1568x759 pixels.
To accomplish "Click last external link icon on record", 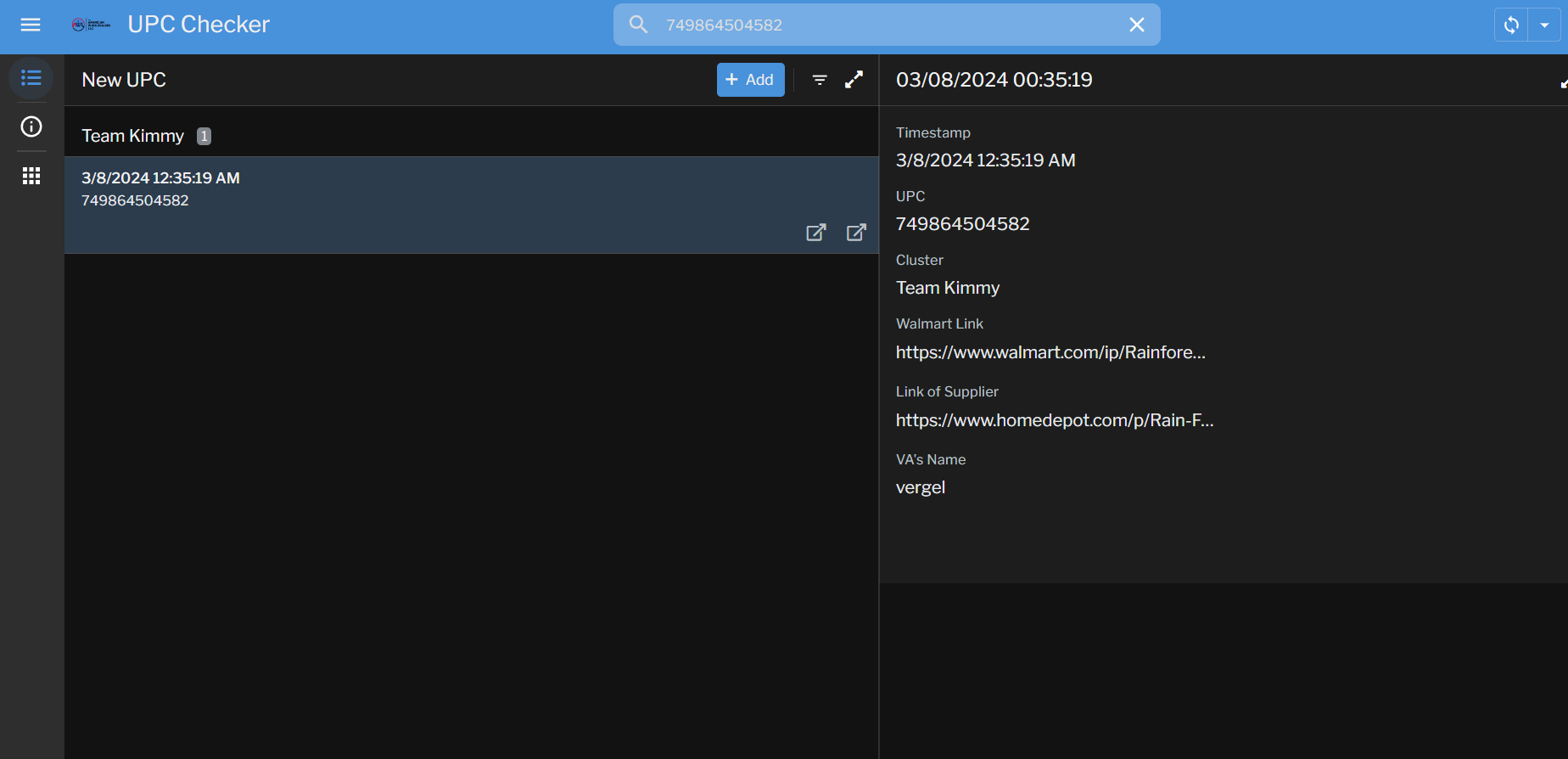I will [856, 233].
